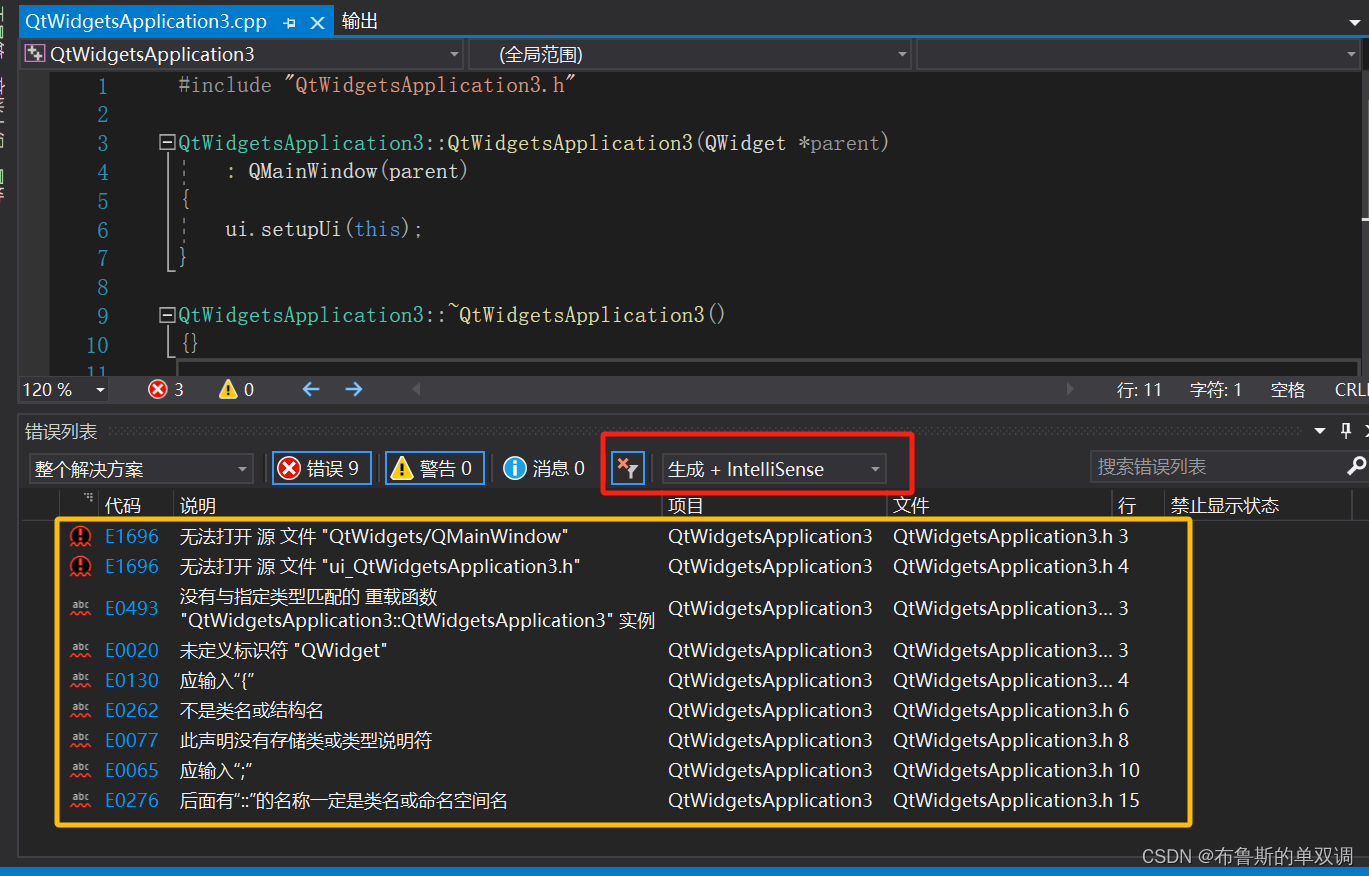1369x876 pixels.
Task: Click the navigate forward blue arrow
Action: point(354,389)
